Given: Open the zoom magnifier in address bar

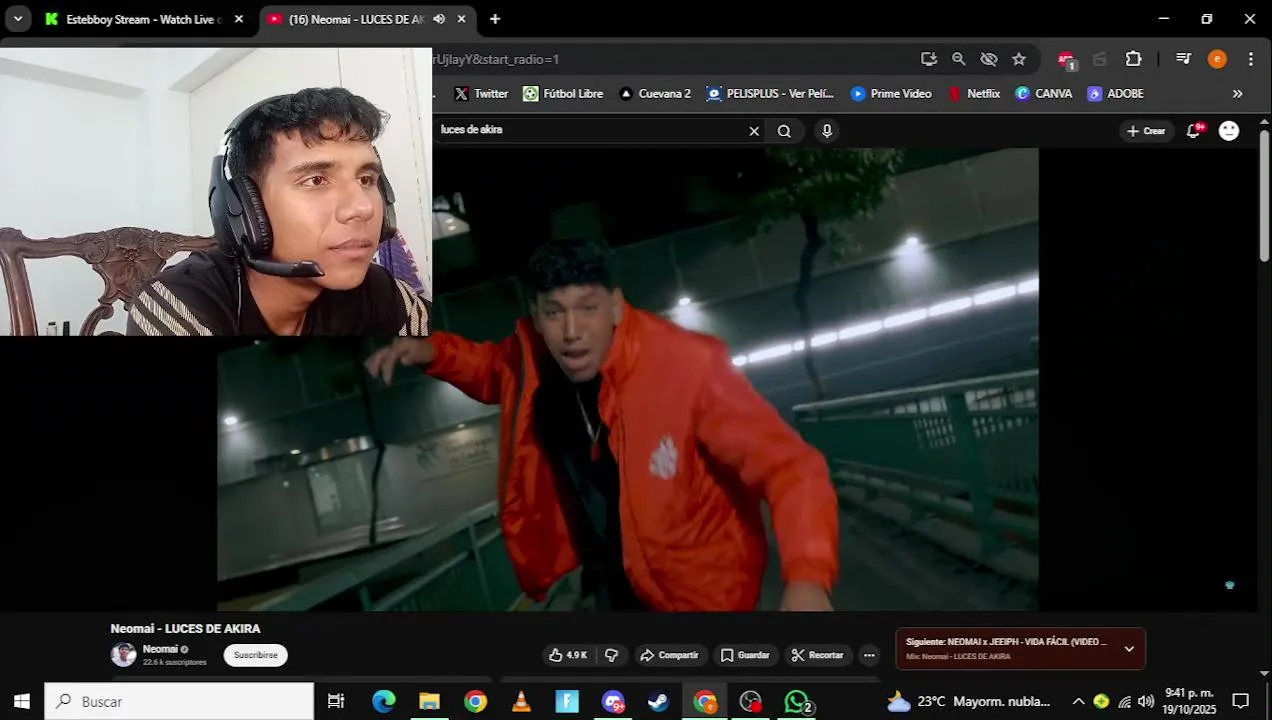Looking at the screenshot, I should pyautogui.click(x=959, y=59).
